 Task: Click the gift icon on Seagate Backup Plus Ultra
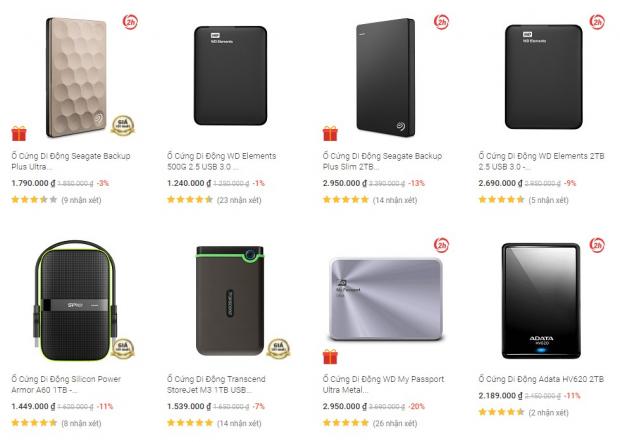pyautogui.click(x=19, y=133)
